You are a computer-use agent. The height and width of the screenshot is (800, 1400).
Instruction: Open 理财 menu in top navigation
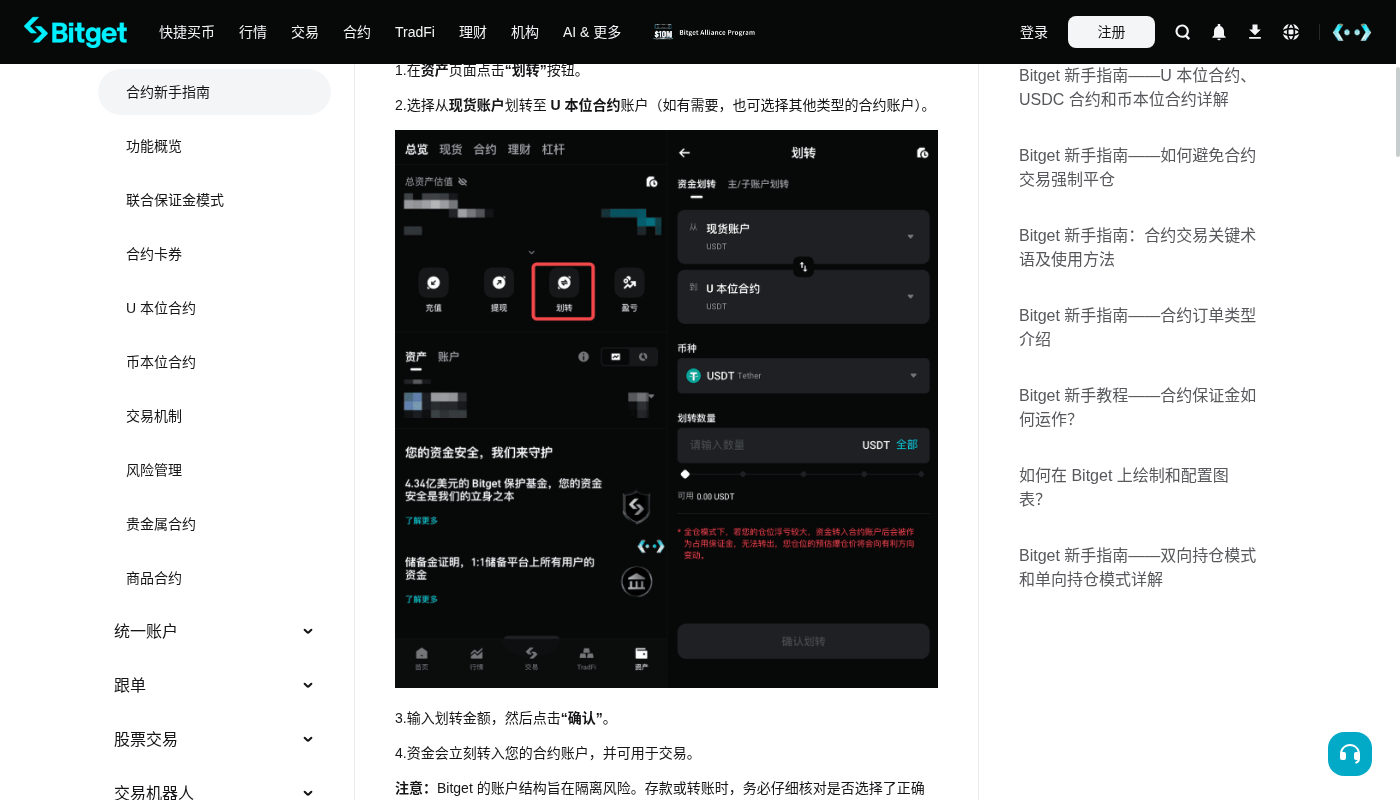click(473, 32)
